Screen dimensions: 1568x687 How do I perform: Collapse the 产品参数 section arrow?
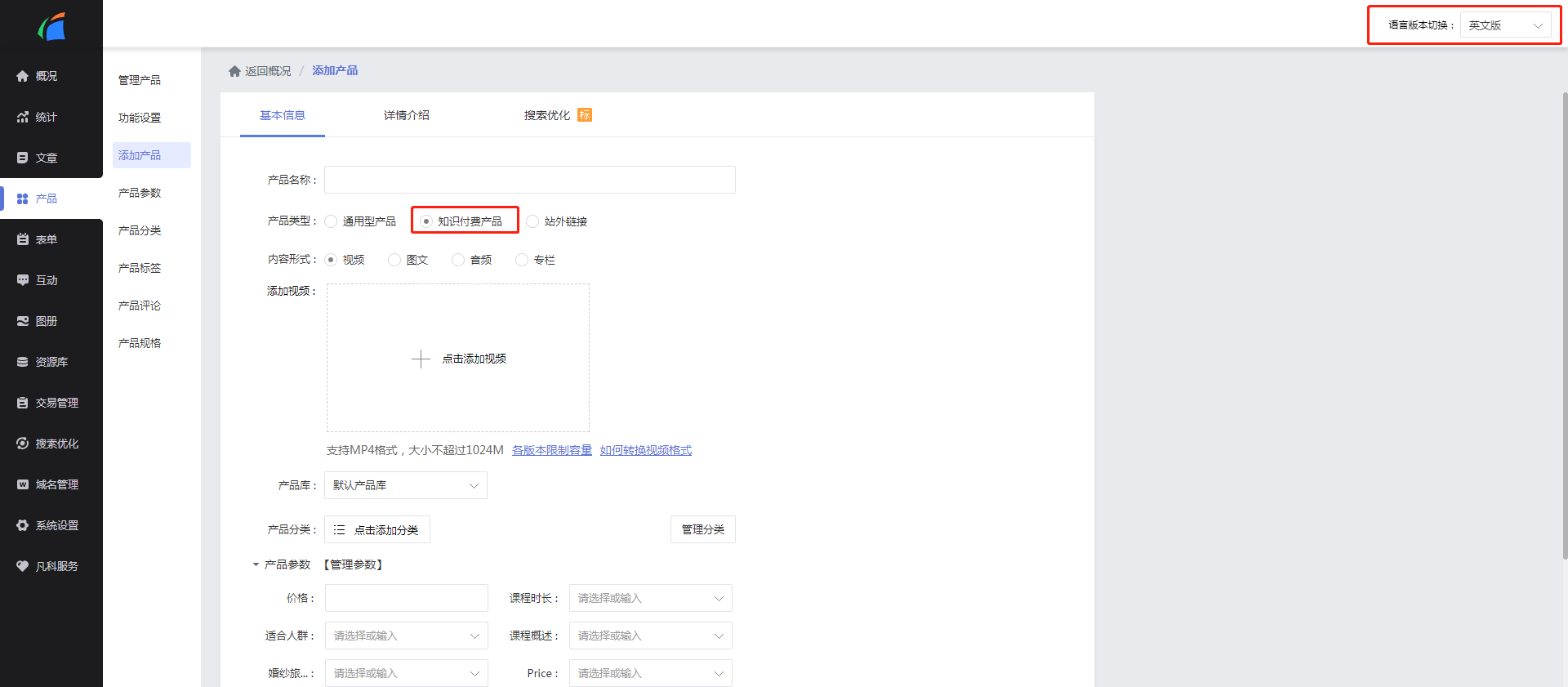click(256, 564)
